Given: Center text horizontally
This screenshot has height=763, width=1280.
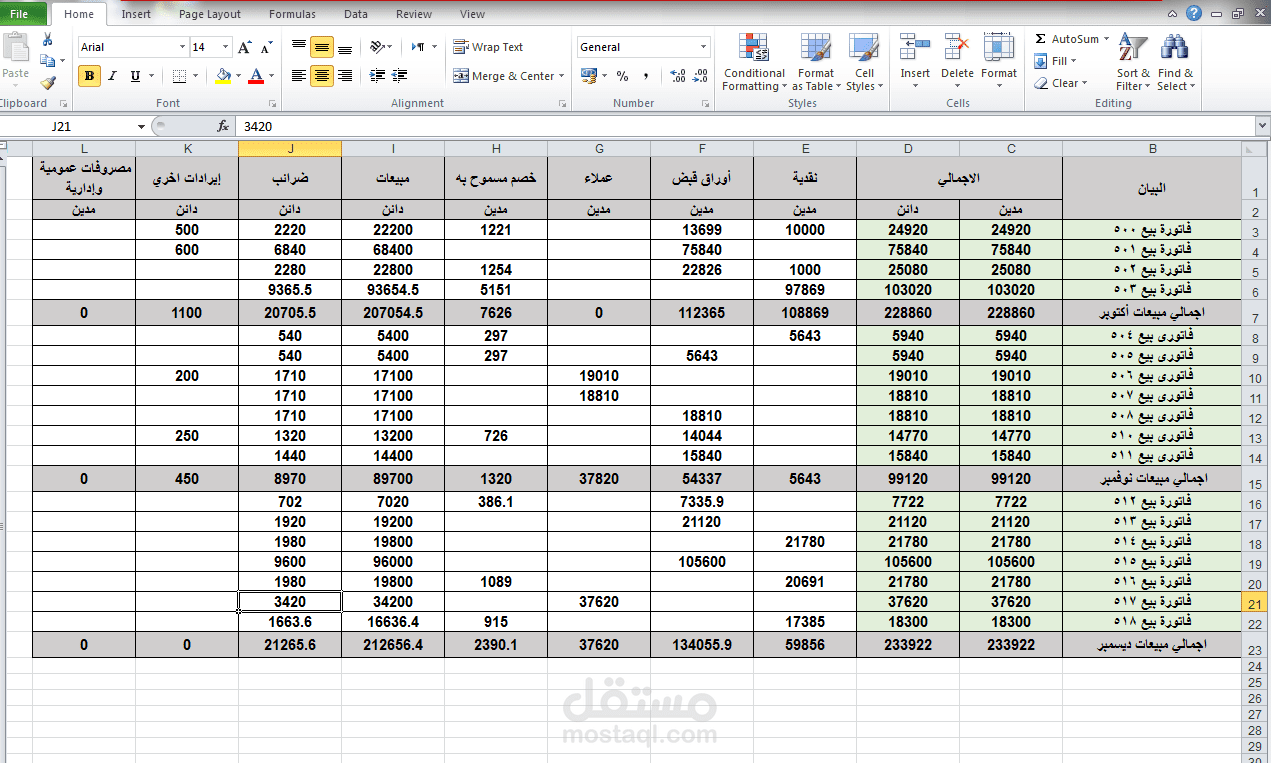Looking at the screenshot, I should pos(322,76).
